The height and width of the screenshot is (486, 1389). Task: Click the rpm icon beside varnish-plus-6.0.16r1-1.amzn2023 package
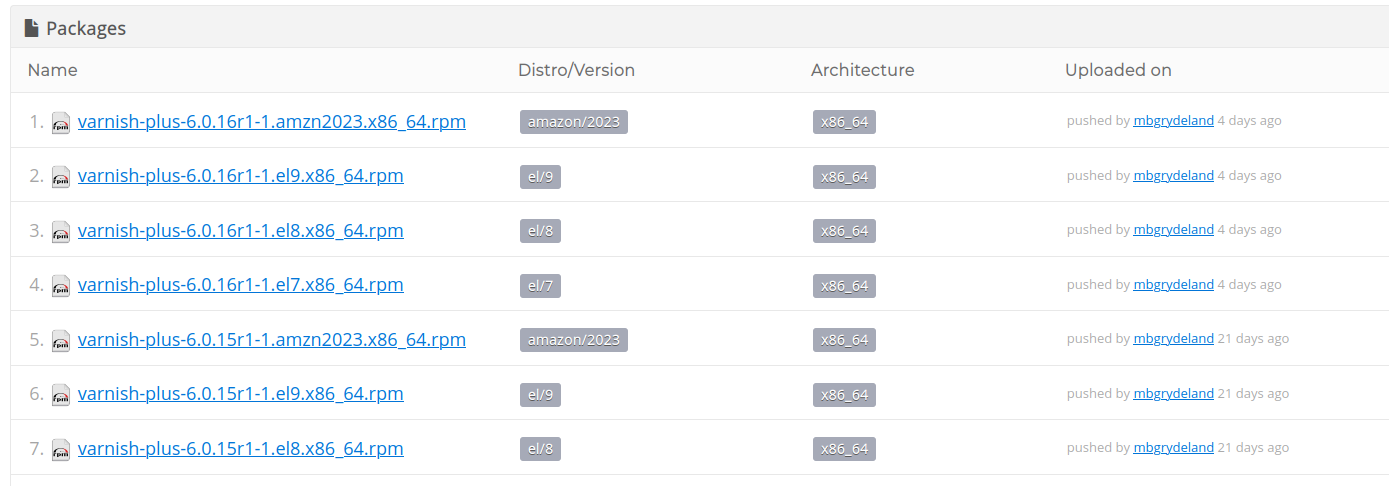[61, 122]
